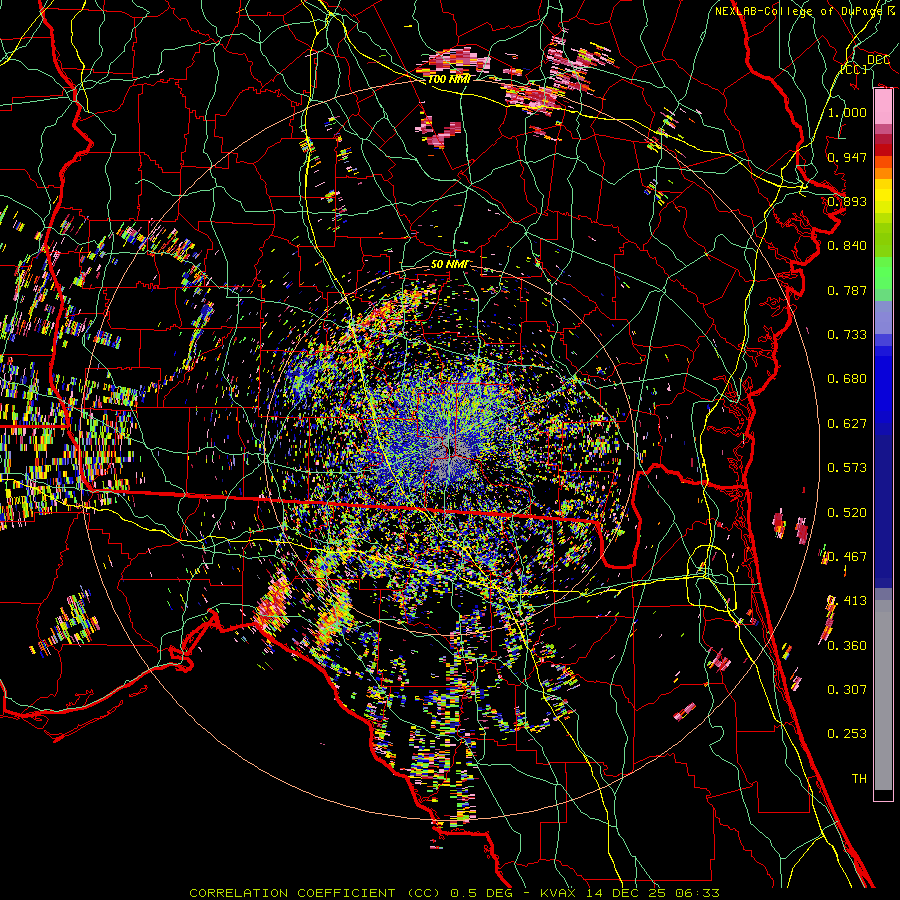This screenshot has width=900, height=900.
Task: Select the 0.787 legend value
Action: click(847, 290)
